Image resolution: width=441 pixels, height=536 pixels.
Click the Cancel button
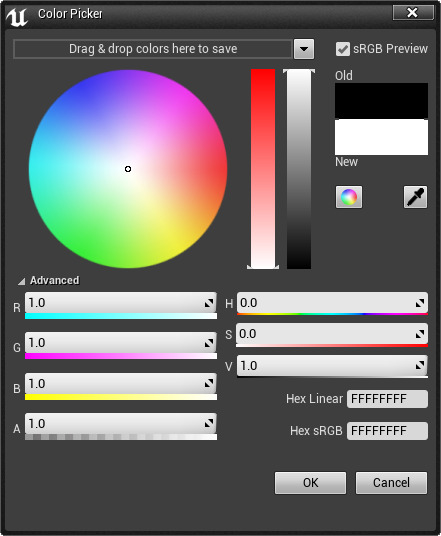click(391, 483)
